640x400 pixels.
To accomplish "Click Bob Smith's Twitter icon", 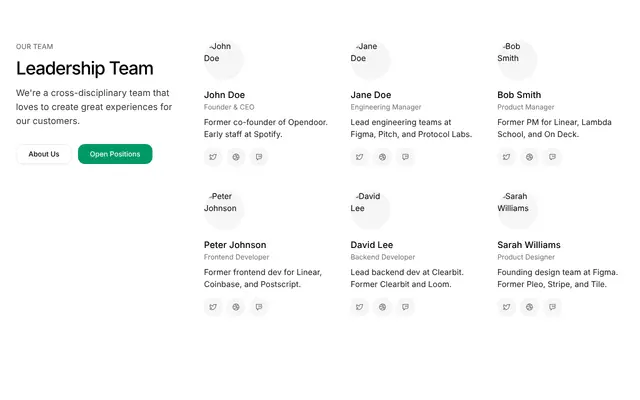I will (x=507, y=157).
